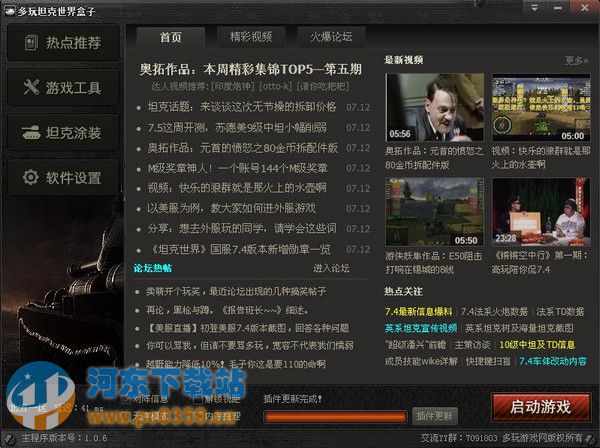Click the 交流YY群:7091803 status text

click(x=459, y=438)
